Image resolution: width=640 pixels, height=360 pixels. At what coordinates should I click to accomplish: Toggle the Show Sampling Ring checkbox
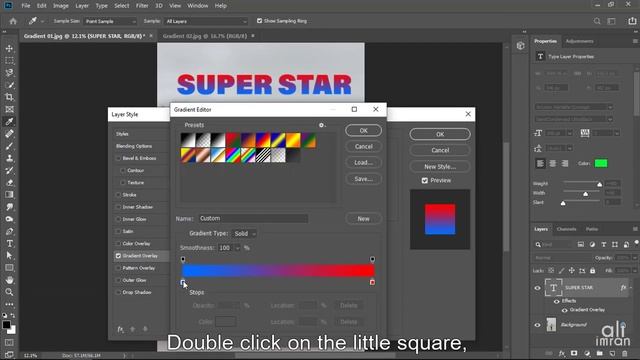coord(259,21)
